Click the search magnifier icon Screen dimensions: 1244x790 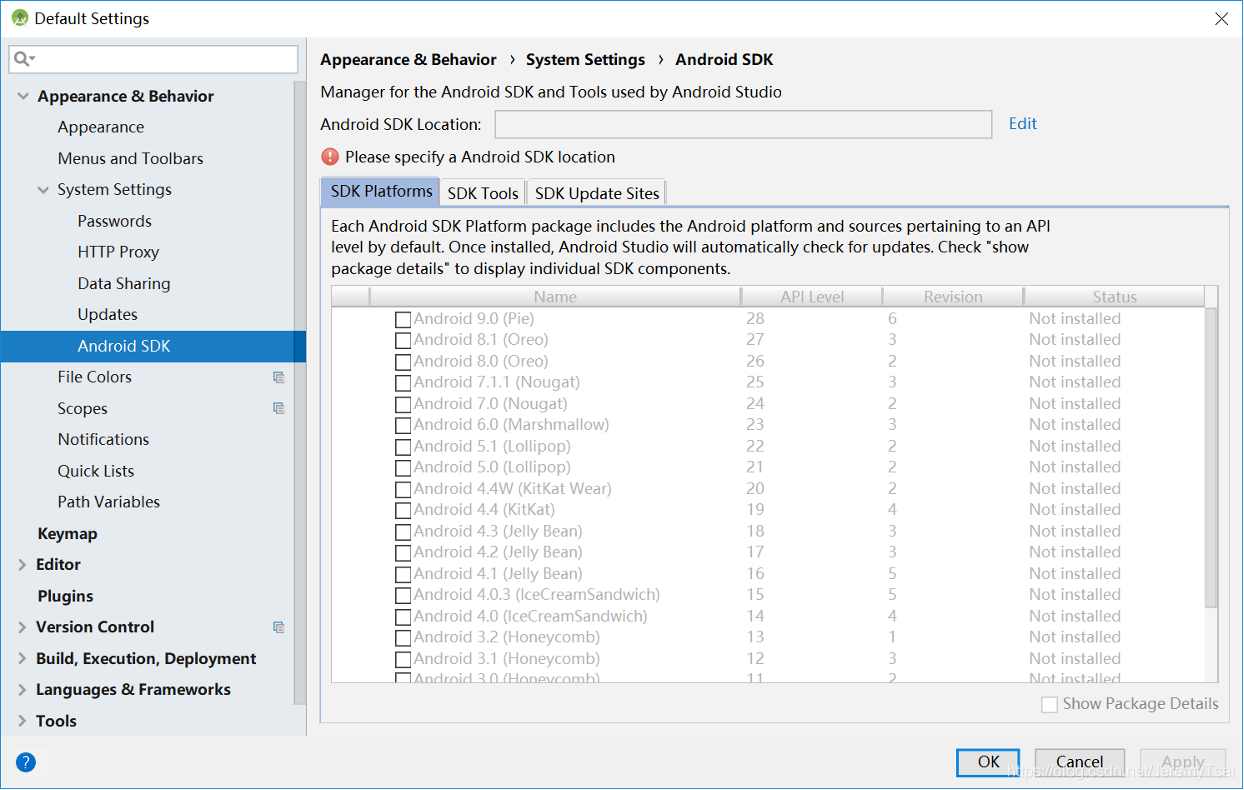point(23,60)
